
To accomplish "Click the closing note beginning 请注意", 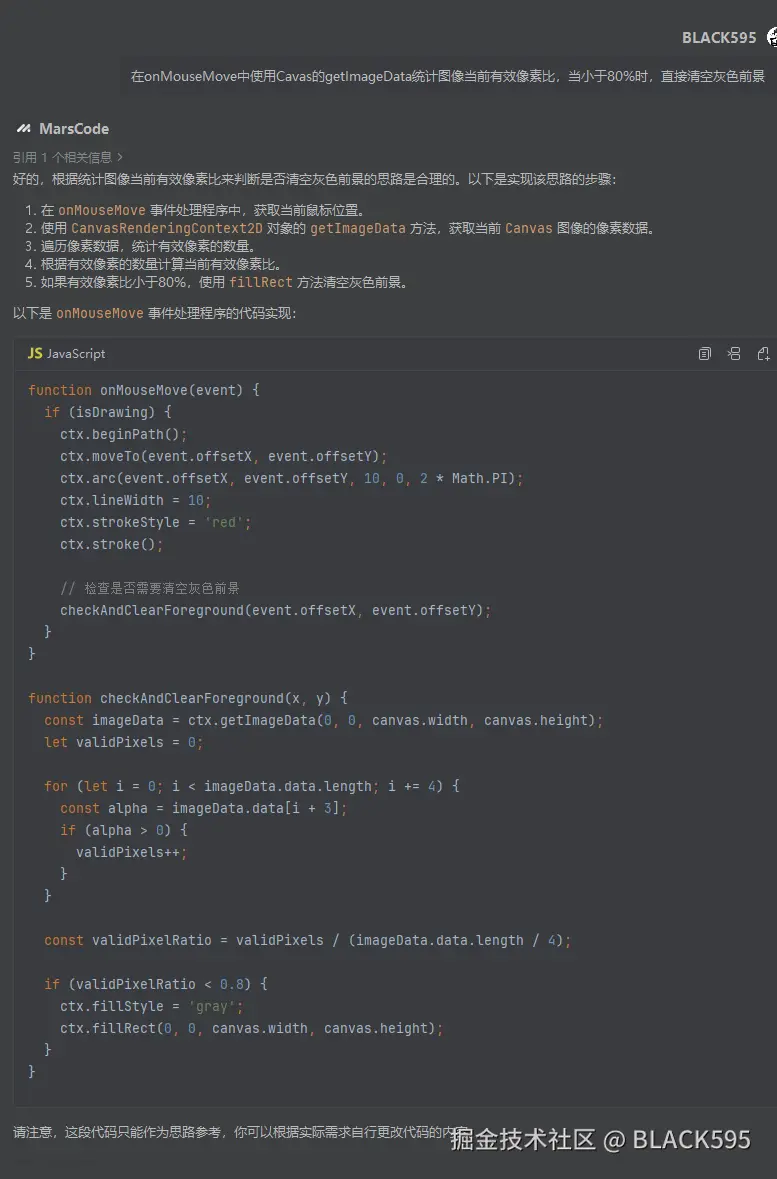I will [x=241, y=1132].
